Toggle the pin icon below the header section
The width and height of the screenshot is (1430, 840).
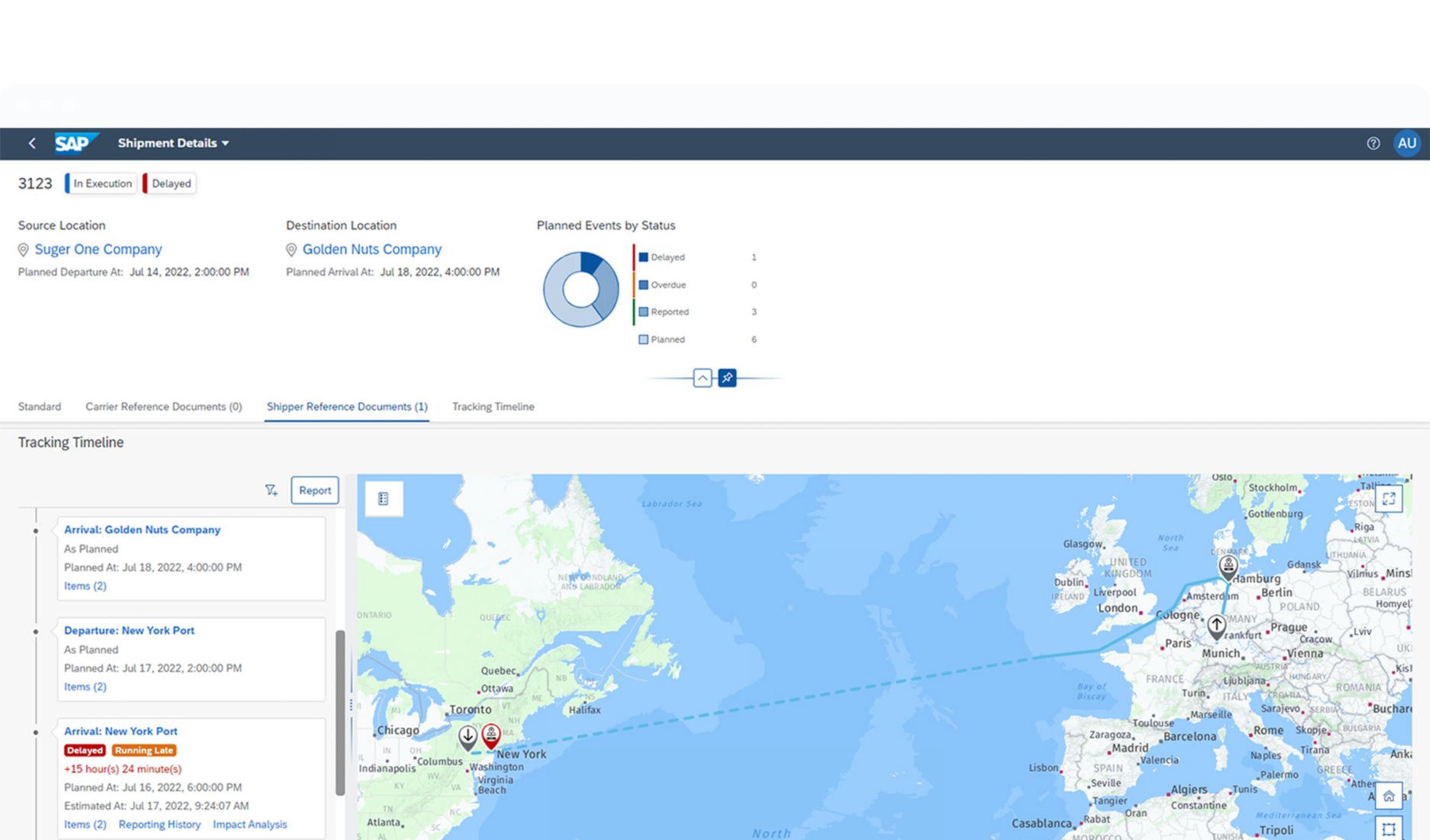pyautogui.click(x=726, y=378)
